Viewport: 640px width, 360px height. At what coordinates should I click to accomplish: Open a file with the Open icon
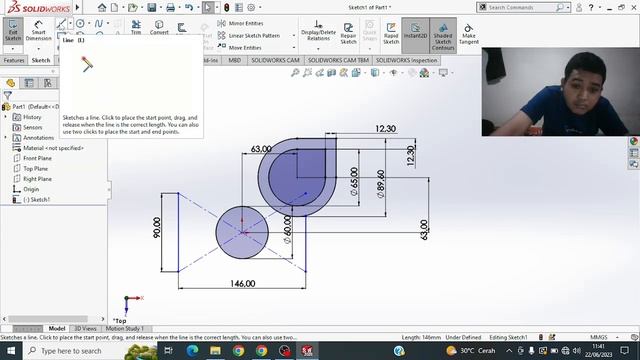coord(132,7)
